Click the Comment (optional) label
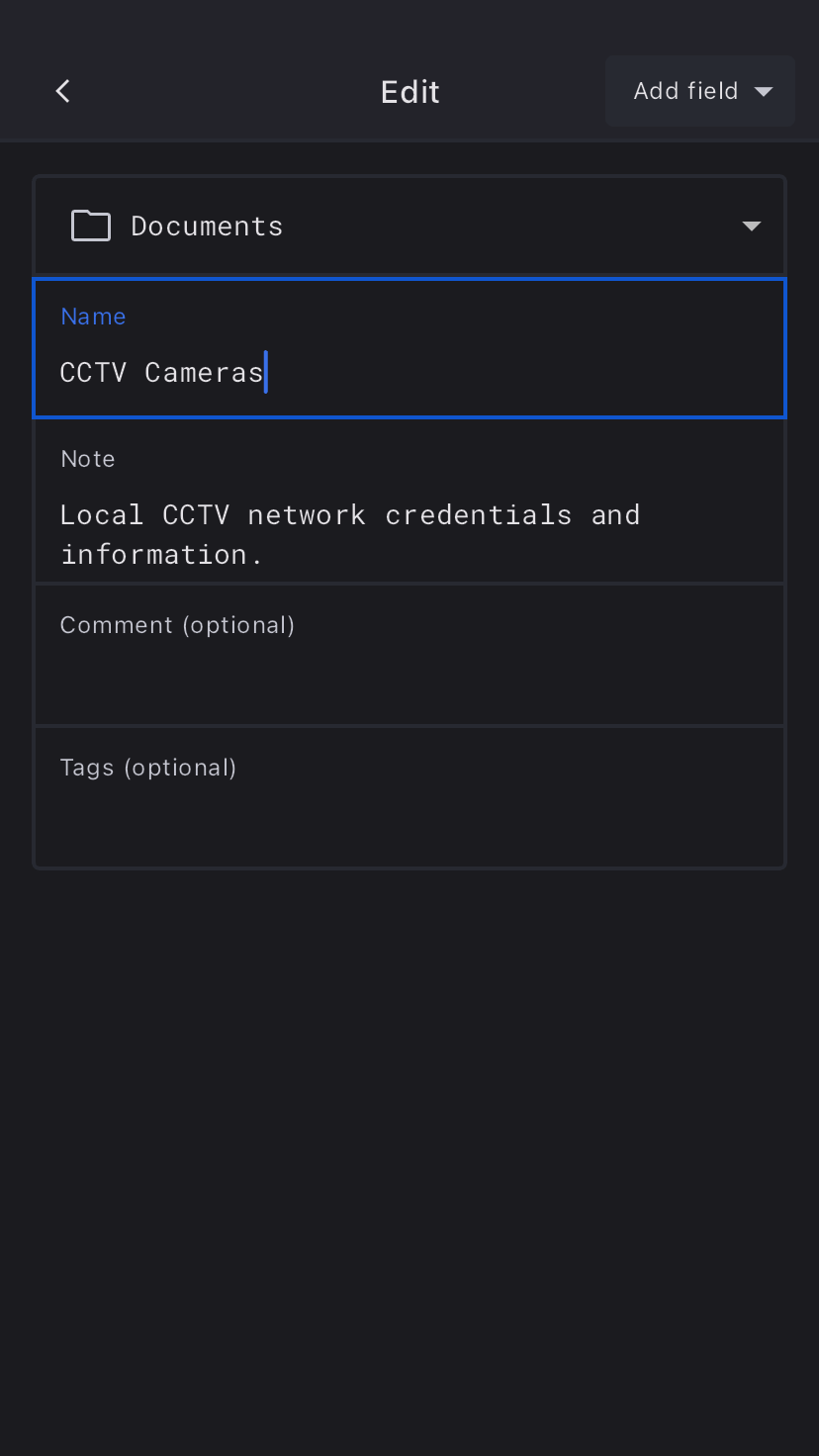This screenshot has width=819, height=1456. pyautogui.click(x=177, y=625)
